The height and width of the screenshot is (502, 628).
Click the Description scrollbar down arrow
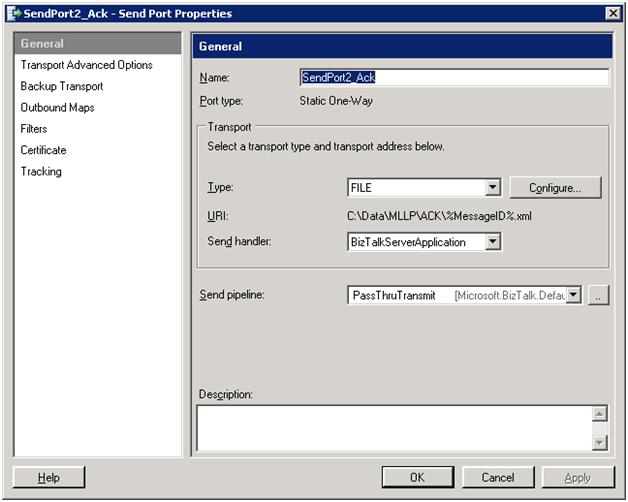tap(599, 442)
